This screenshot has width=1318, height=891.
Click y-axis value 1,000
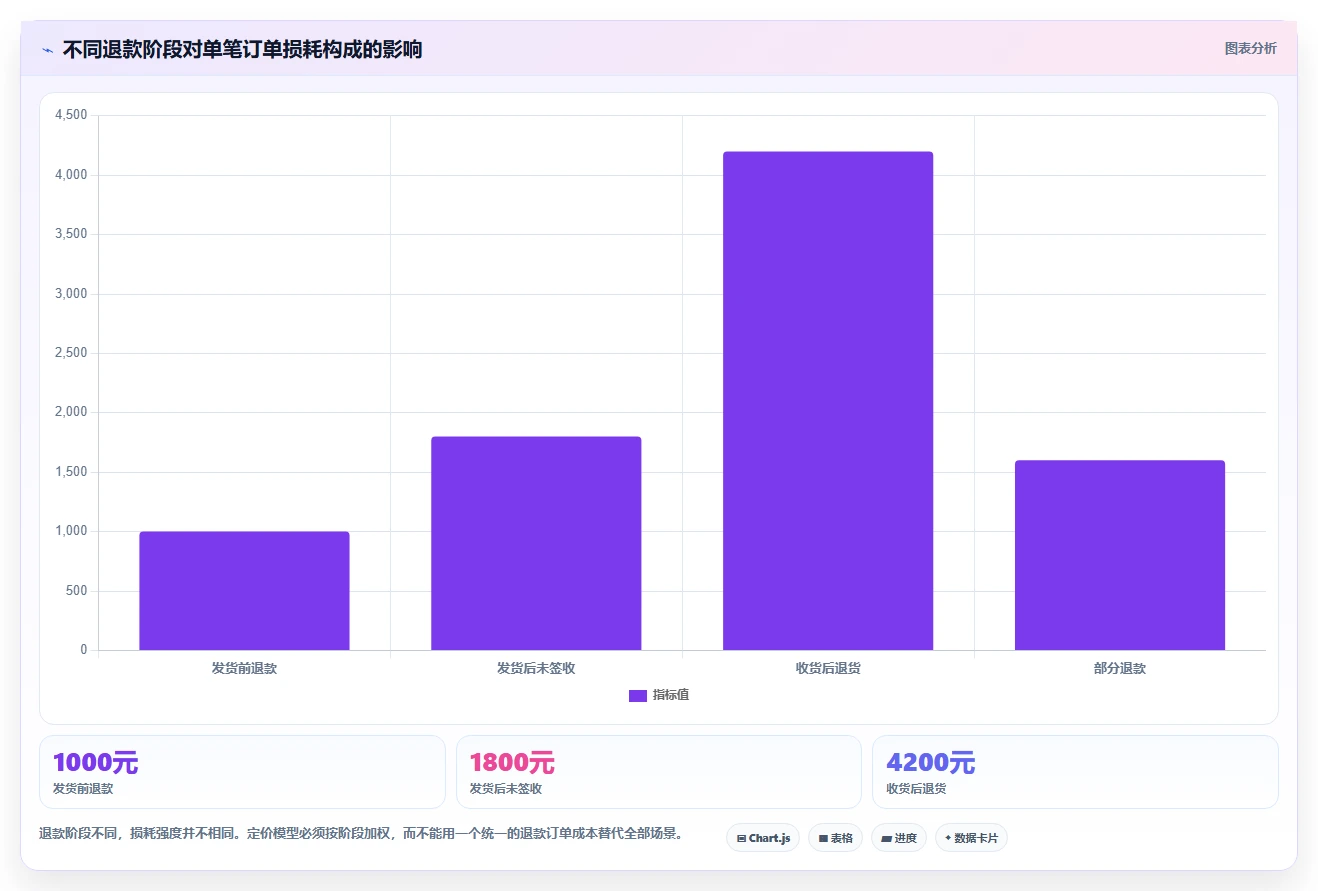[x=71, y=531]
